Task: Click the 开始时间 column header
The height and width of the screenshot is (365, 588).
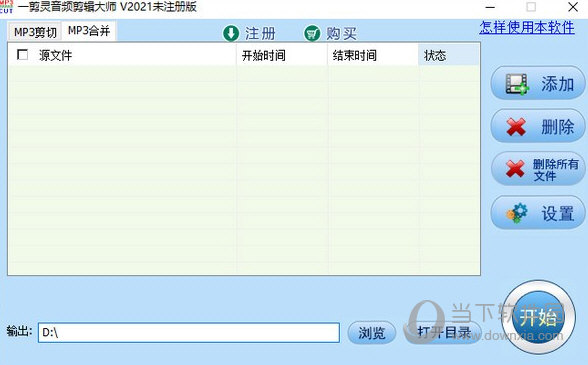Action: (282, 56)
